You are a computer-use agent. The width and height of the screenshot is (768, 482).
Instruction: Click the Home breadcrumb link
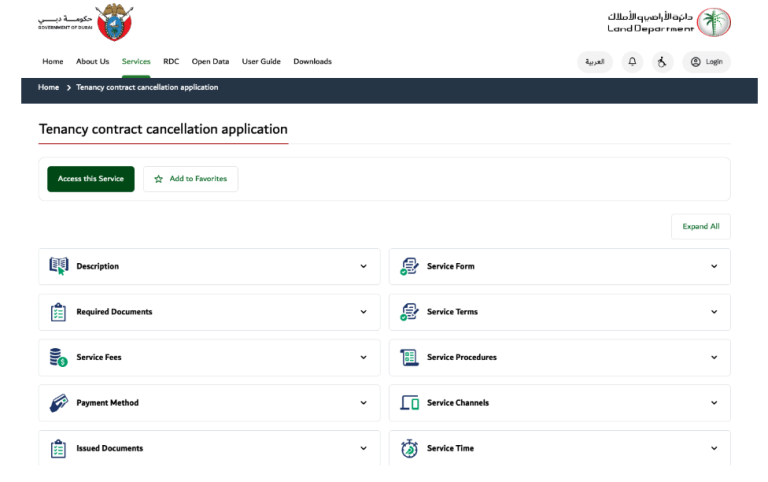click(x=48, y=88)
